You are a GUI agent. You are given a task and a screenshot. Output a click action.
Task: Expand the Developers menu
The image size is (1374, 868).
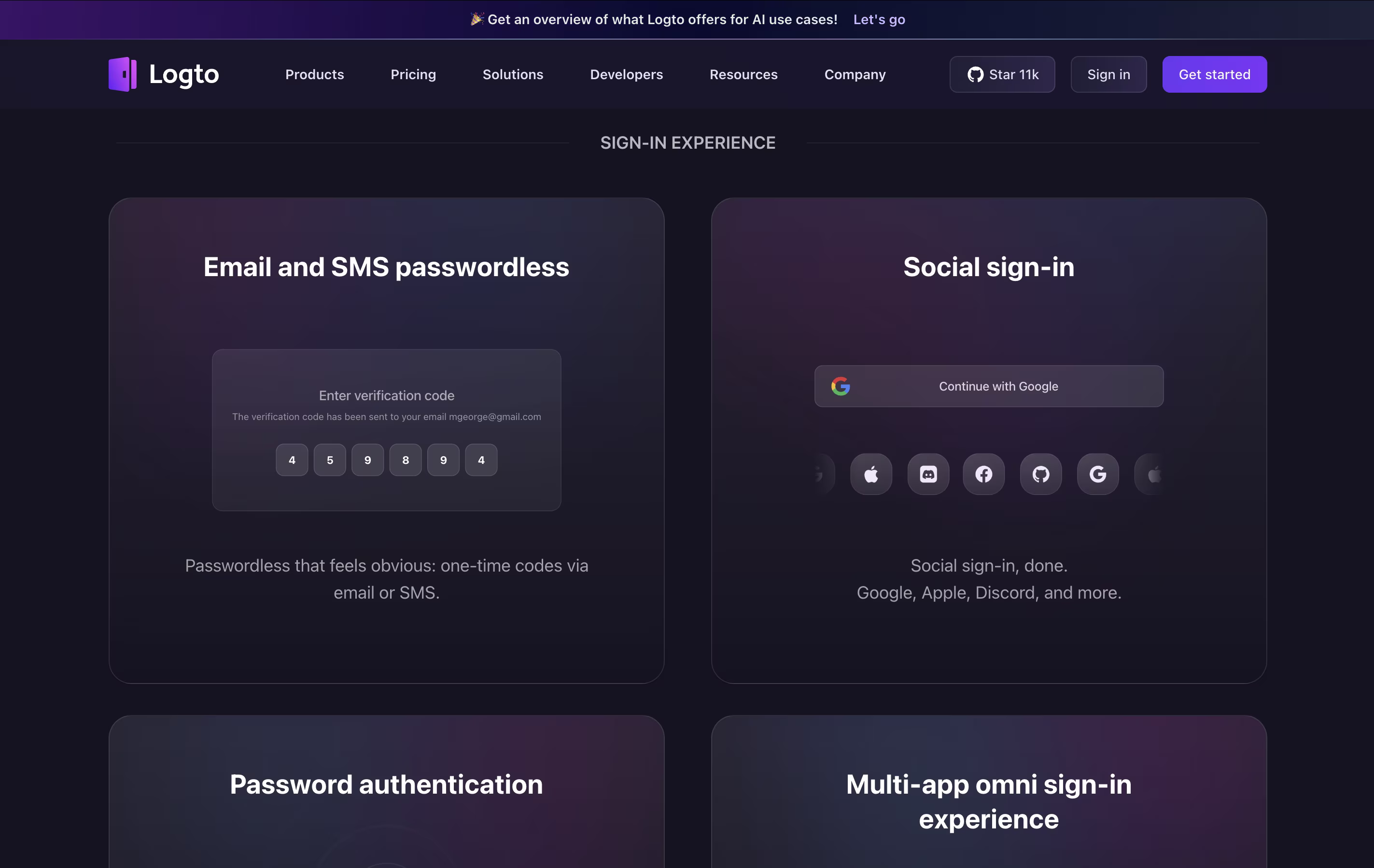click(x=626, y=74)
